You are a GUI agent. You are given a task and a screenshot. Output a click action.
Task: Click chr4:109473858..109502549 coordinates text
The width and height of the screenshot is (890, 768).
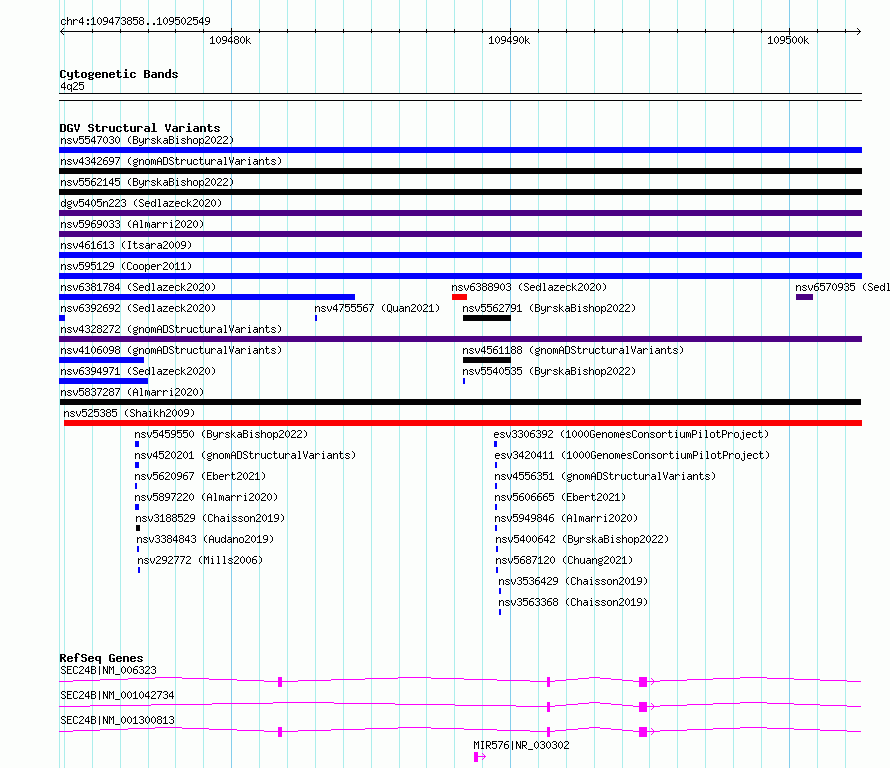click(x=135, y=21)
